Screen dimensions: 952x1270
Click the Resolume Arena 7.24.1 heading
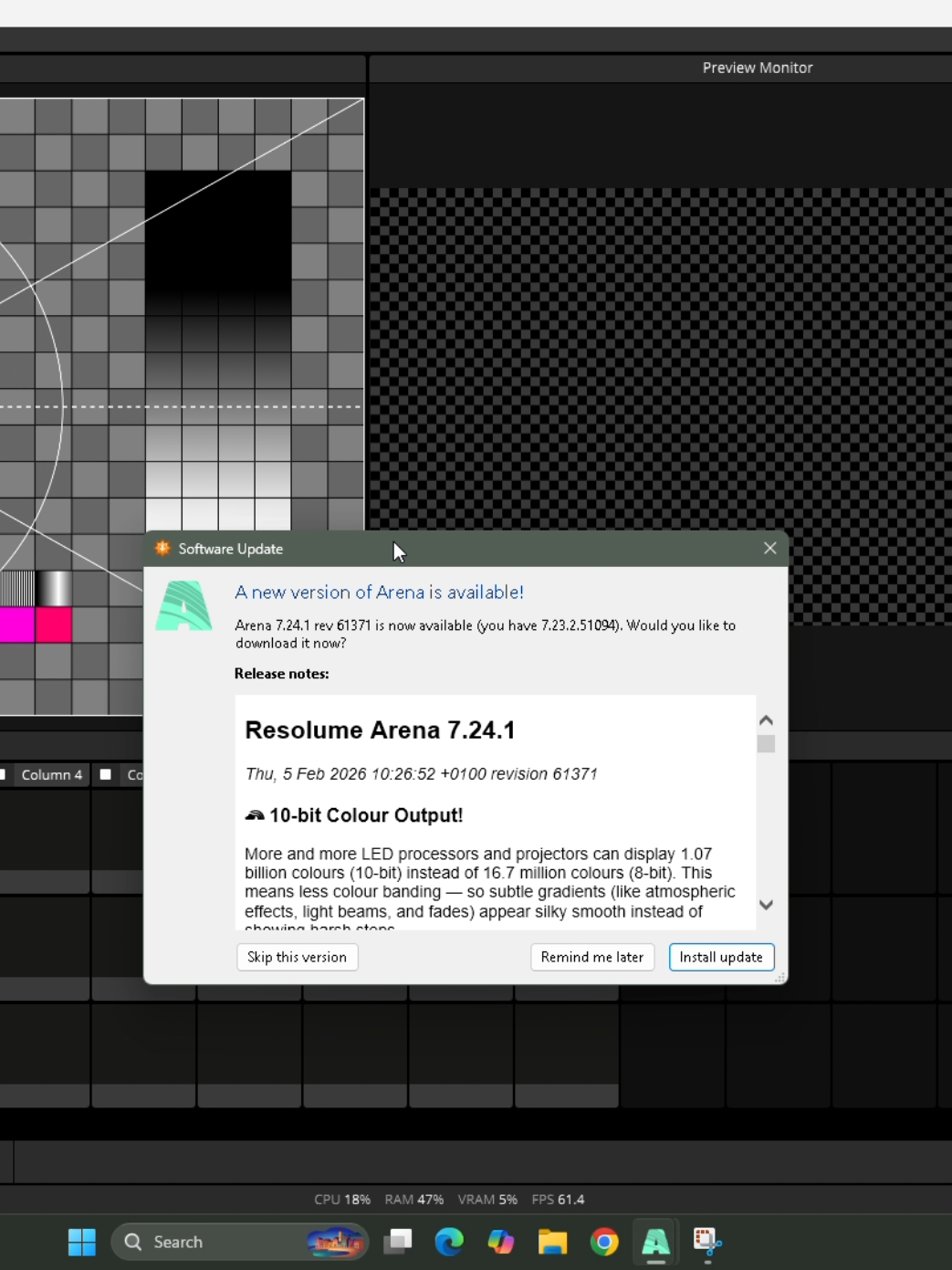click(380, 730)
